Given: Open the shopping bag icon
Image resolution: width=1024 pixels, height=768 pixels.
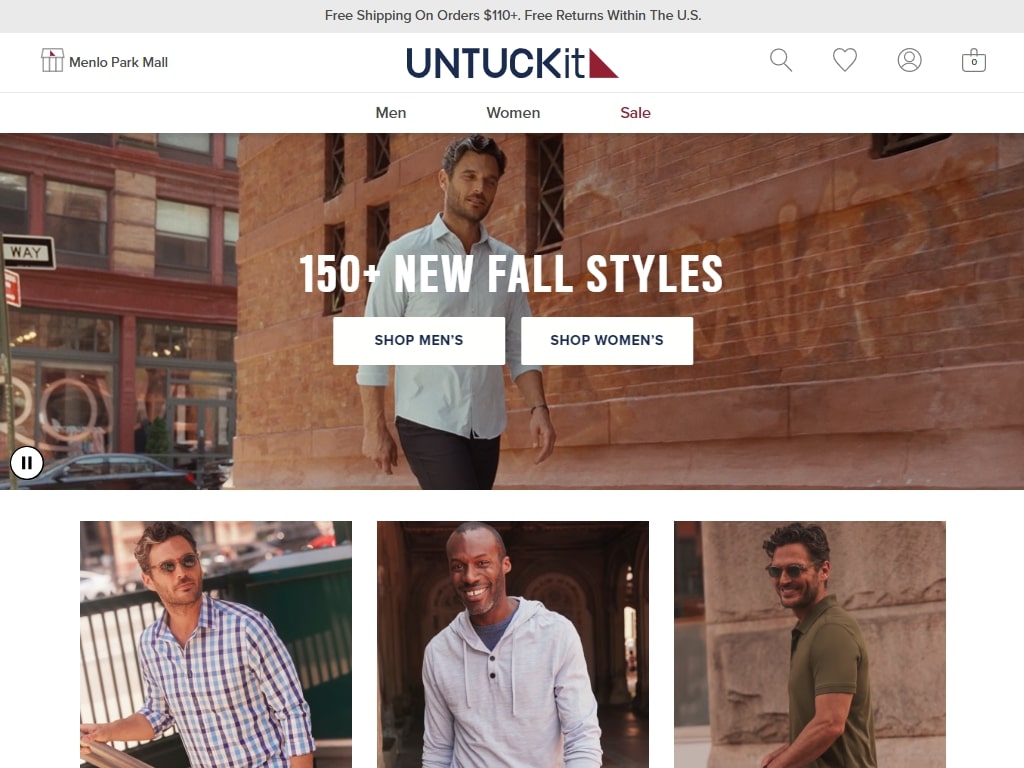Looking at the screenshot, I should pyautogui.click(x=973, y=60).
